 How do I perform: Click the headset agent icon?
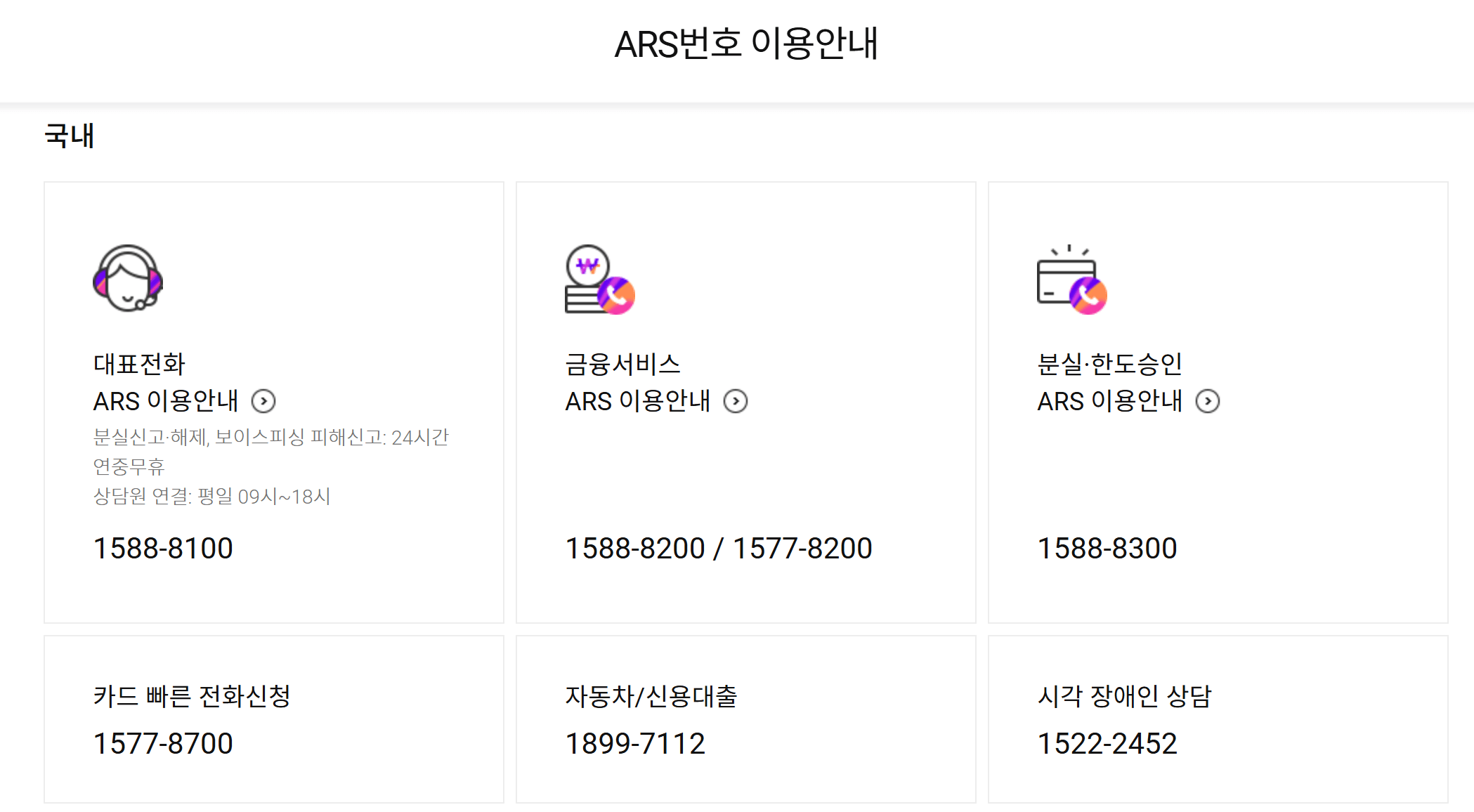(x=128, y=278)
